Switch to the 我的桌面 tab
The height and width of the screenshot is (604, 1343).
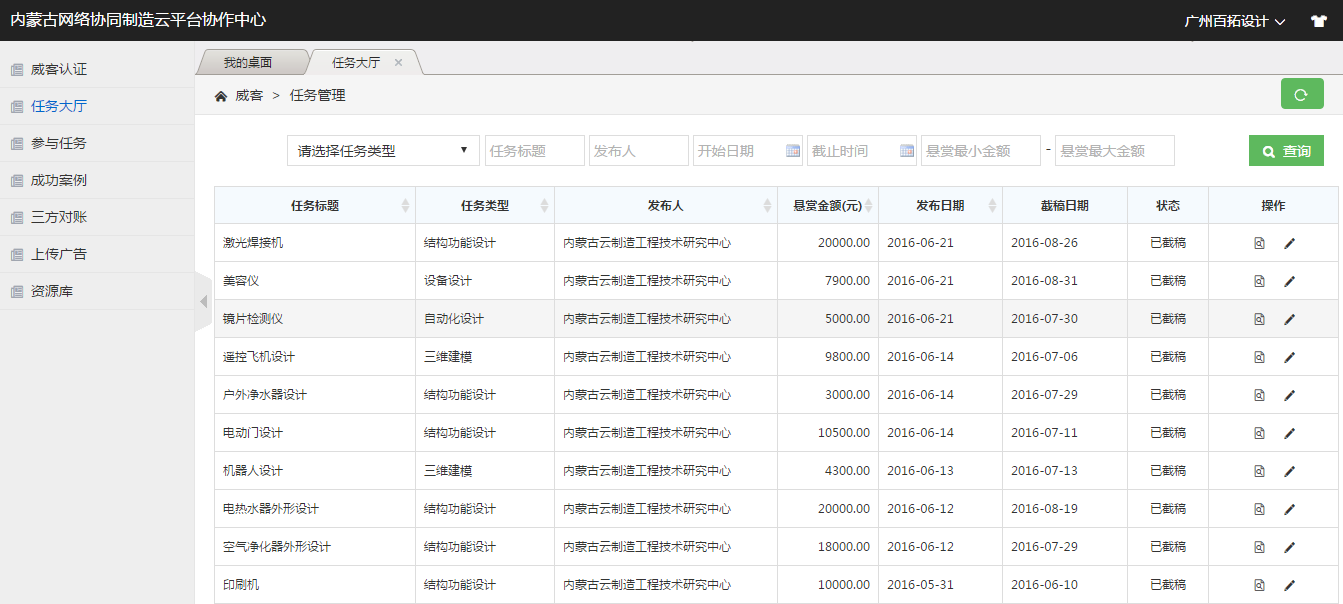tap(247, 62)
